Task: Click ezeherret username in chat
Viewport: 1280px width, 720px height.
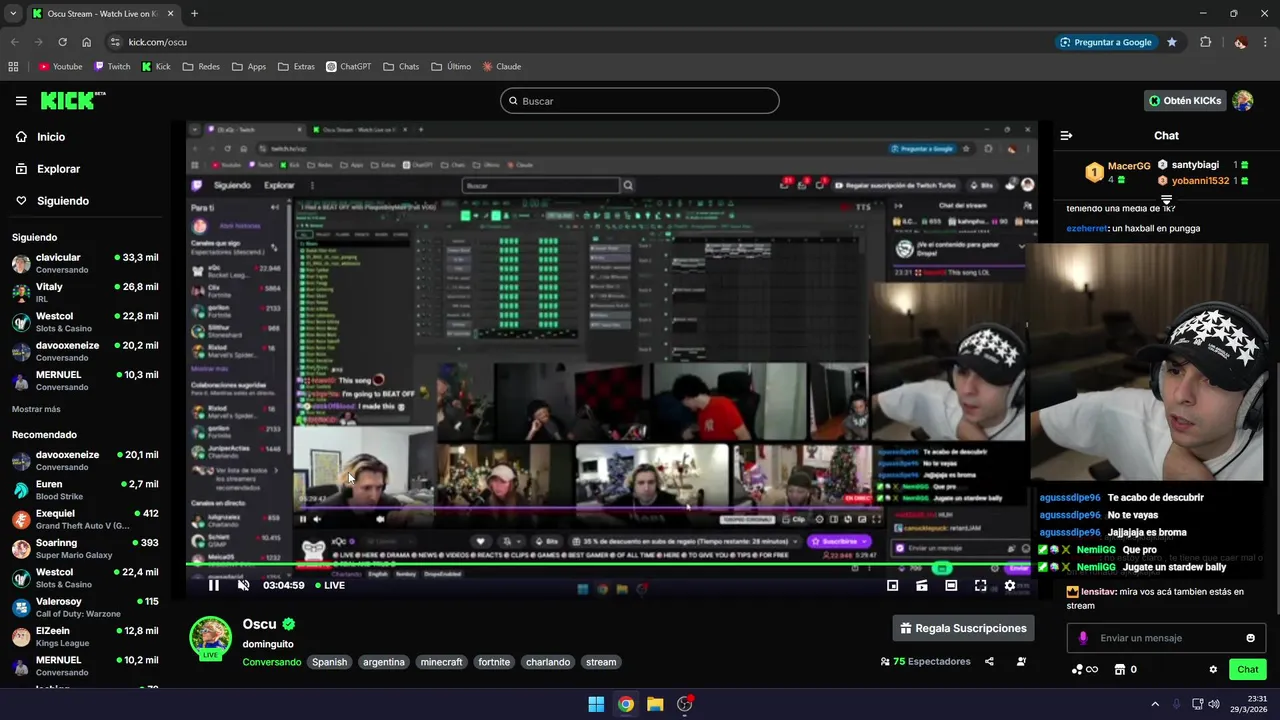Action: (1087, 228)
